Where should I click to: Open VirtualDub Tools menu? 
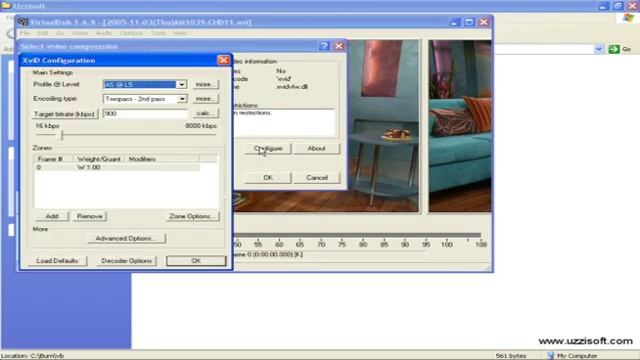coord(158,33)
